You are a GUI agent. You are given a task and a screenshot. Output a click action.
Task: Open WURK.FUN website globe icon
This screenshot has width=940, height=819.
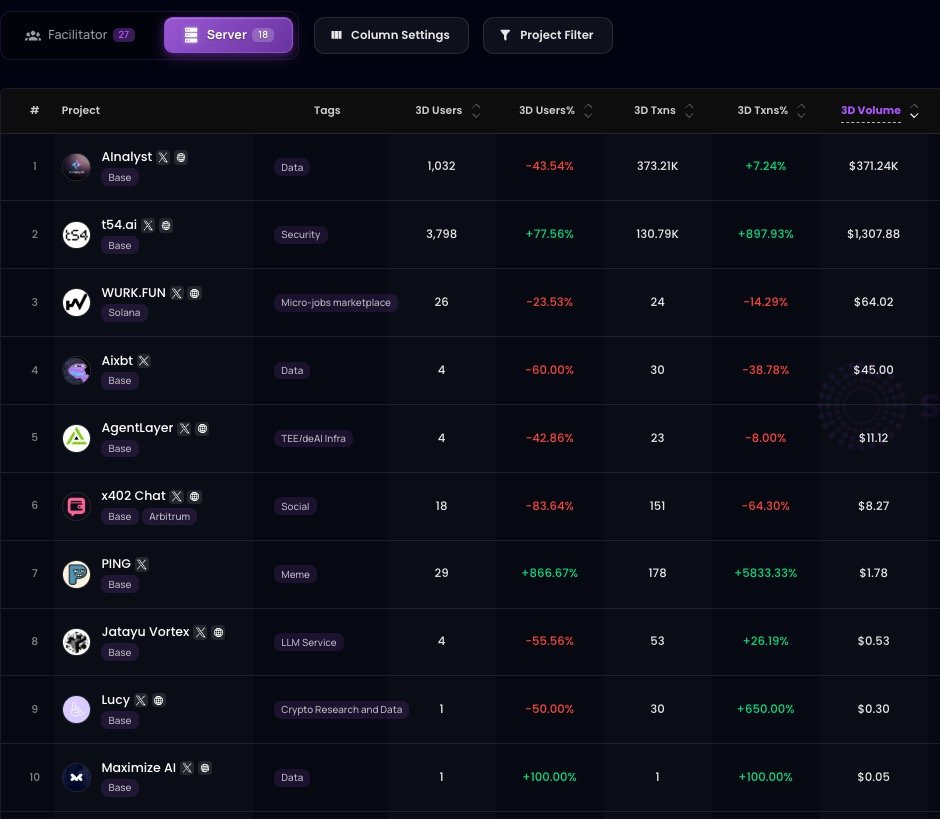pos(194,293)
